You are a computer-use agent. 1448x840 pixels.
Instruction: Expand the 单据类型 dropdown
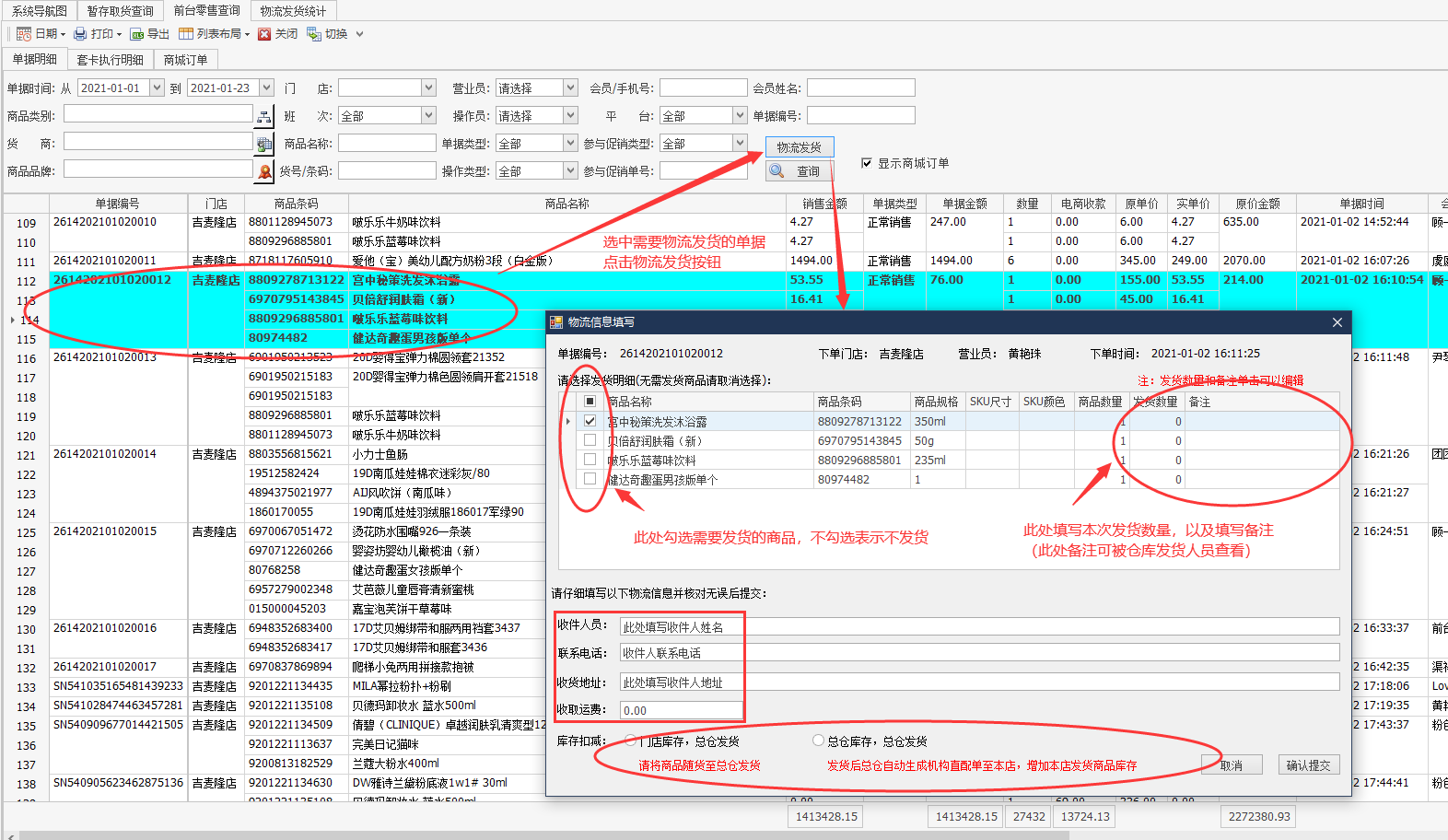click(570, 143)
